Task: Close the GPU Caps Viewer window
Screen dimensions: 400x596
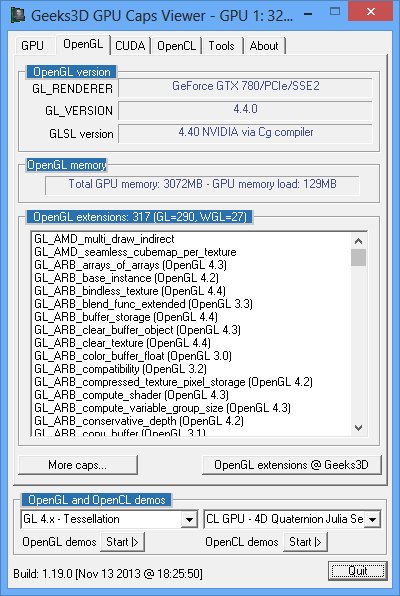Action: (x=371, y=12)
